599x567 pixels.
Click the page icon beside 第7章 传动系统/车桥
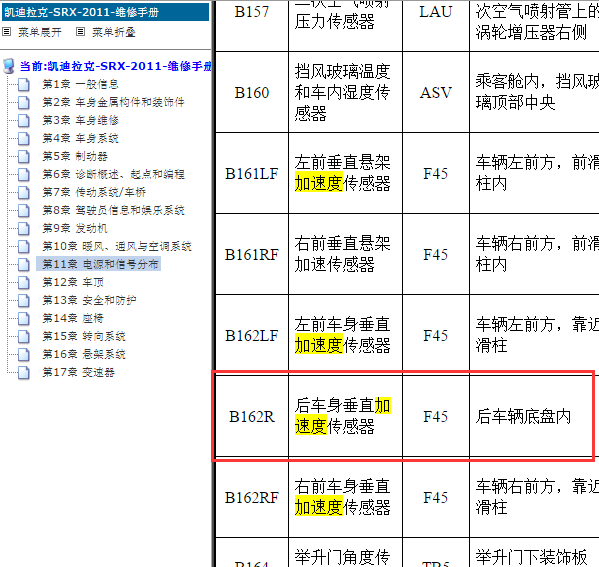coord(24,192)
